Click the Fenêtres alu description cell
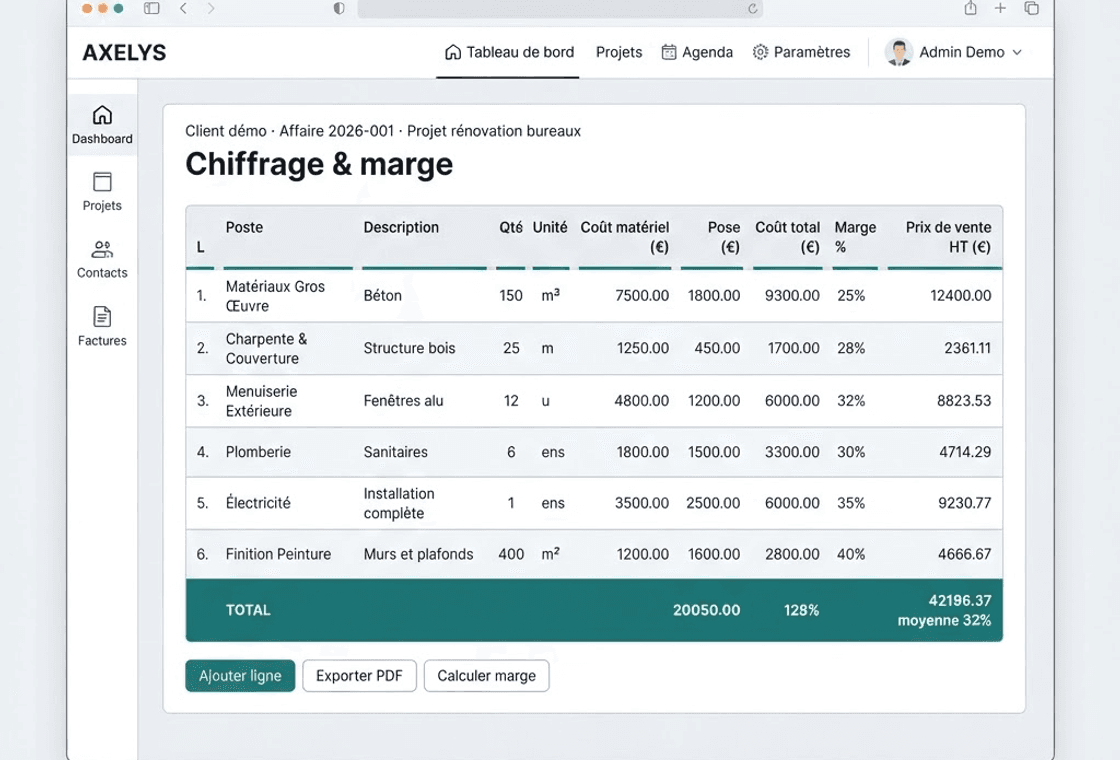The image size is (1120, 760). [x=404, y=401]
